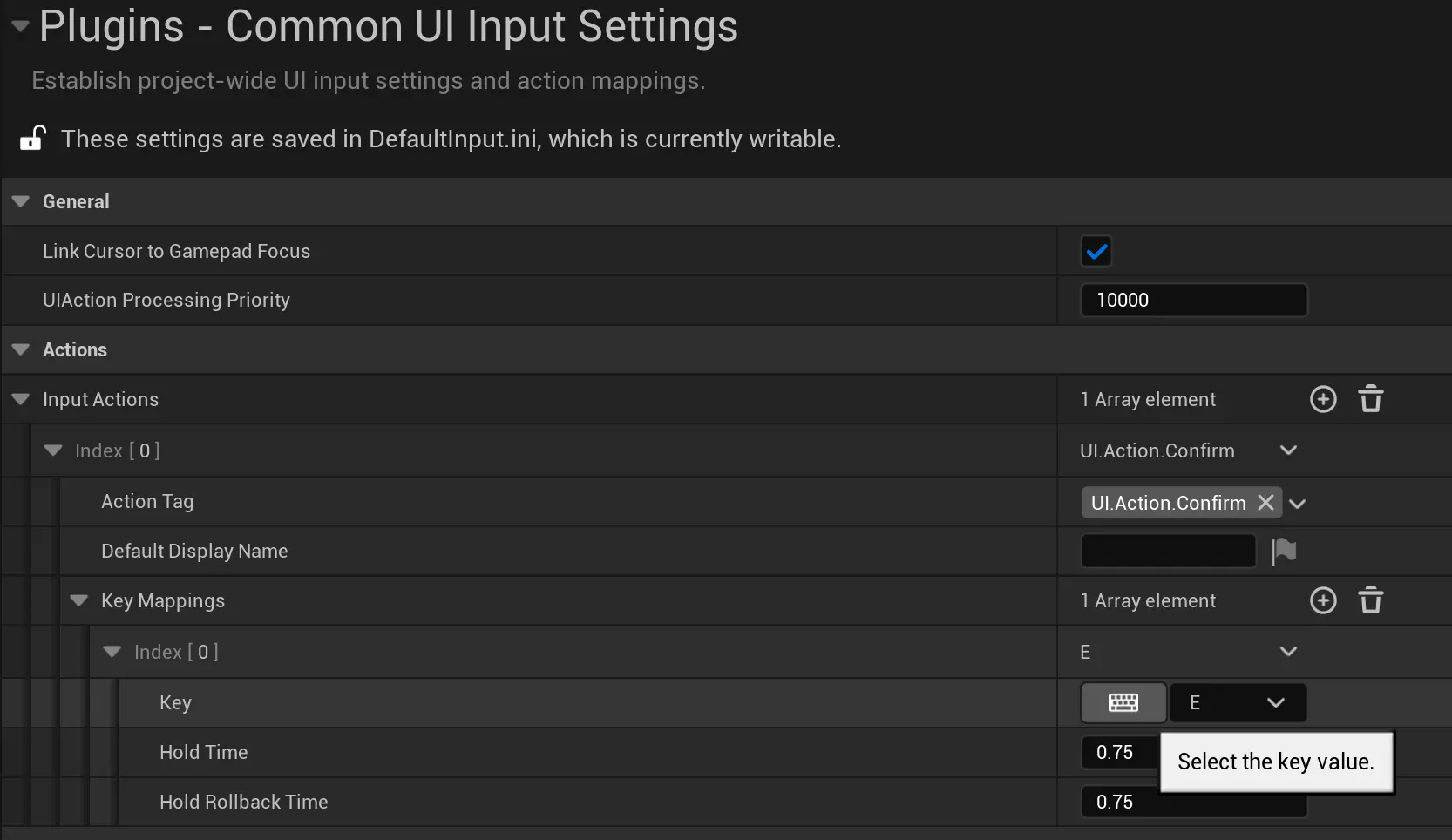Uncheck Link Cursor to Gamepad Focus

[x=1096, y=252]
